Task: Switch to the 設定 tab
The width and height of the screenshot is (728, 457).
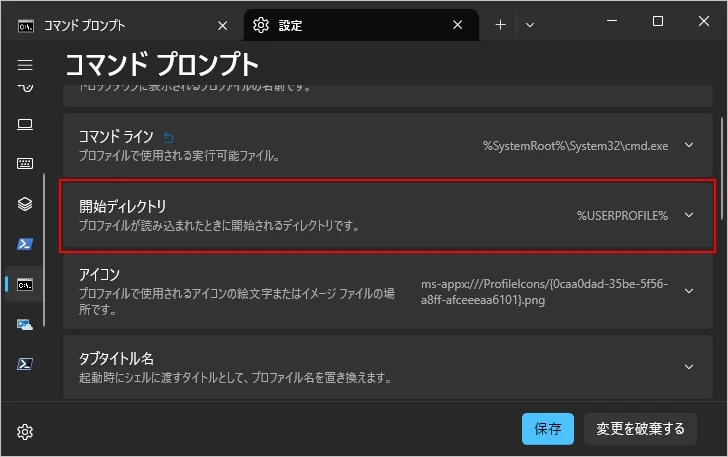Action: pos(361,25)
